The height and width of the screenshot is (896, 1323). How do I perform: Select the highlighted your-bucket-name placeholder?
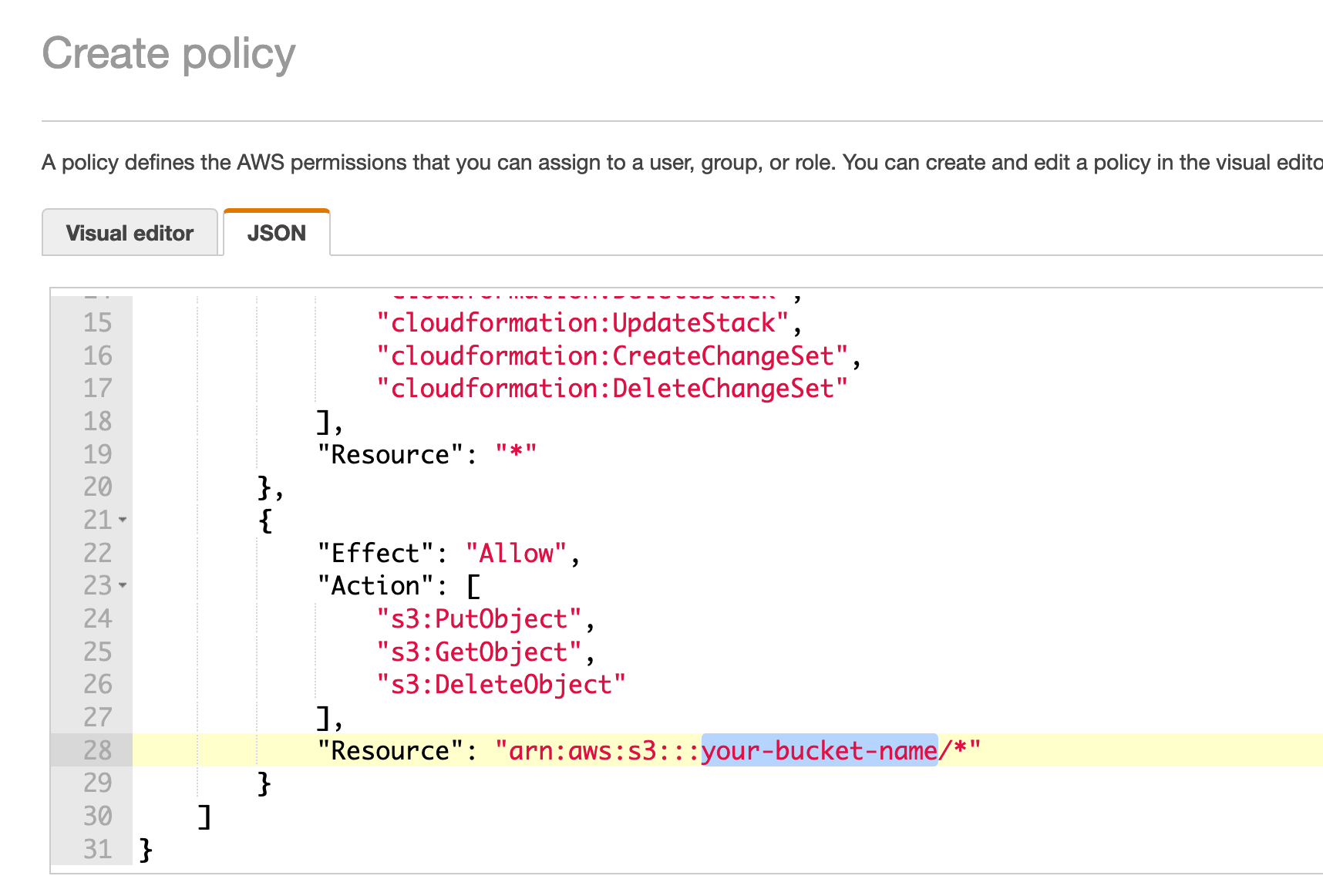tap(819, 750)
